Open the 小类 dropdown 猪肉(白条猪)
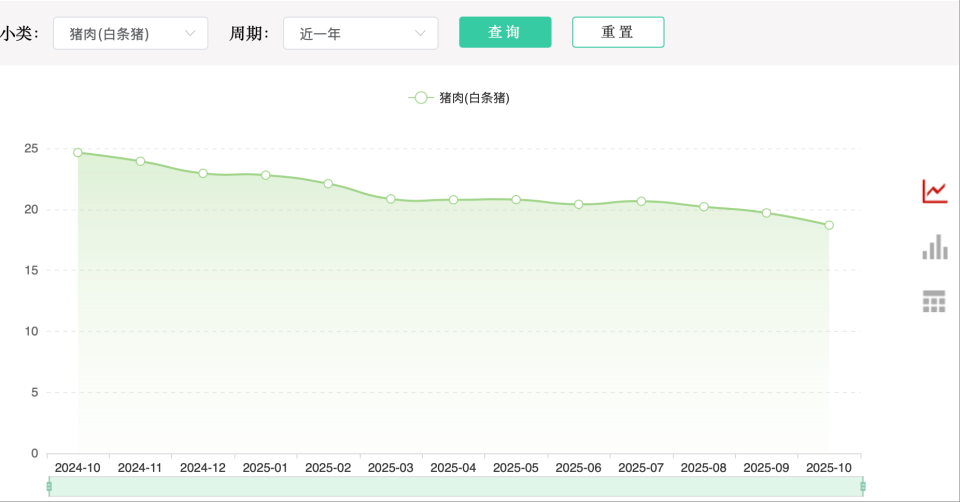 130,33
